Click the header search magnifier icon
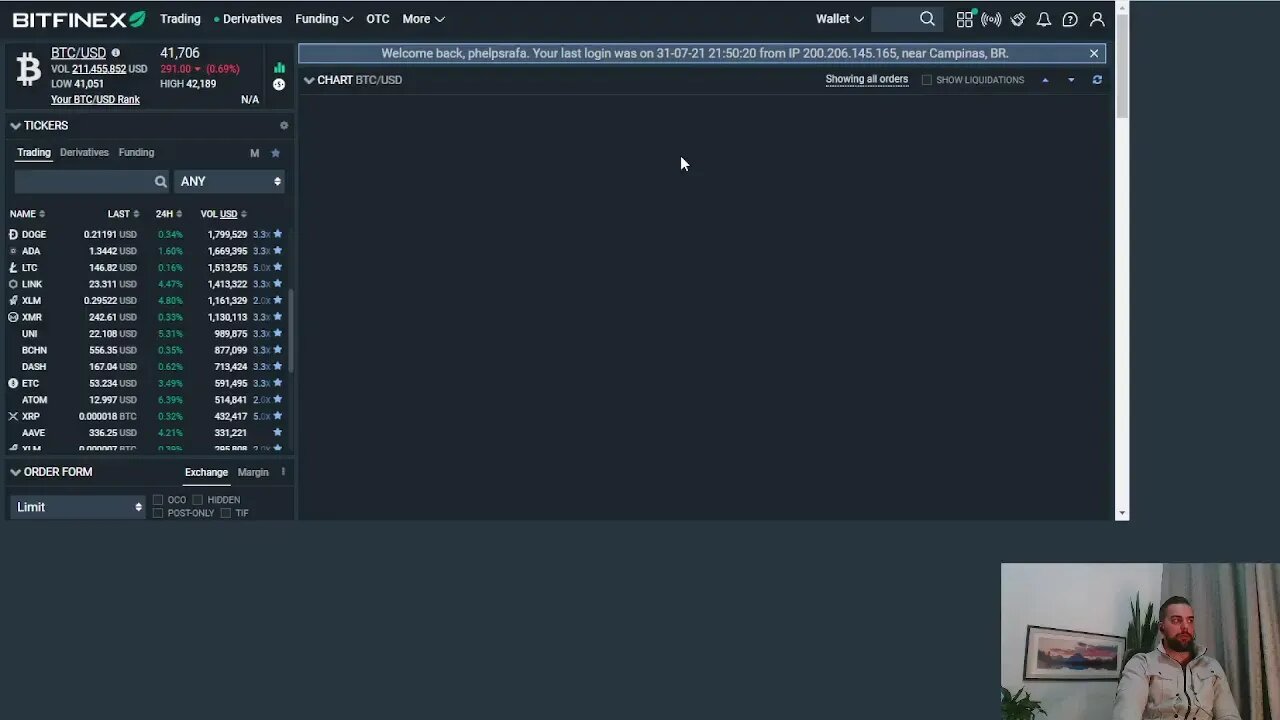1280x720 pixels. (927, 19)
